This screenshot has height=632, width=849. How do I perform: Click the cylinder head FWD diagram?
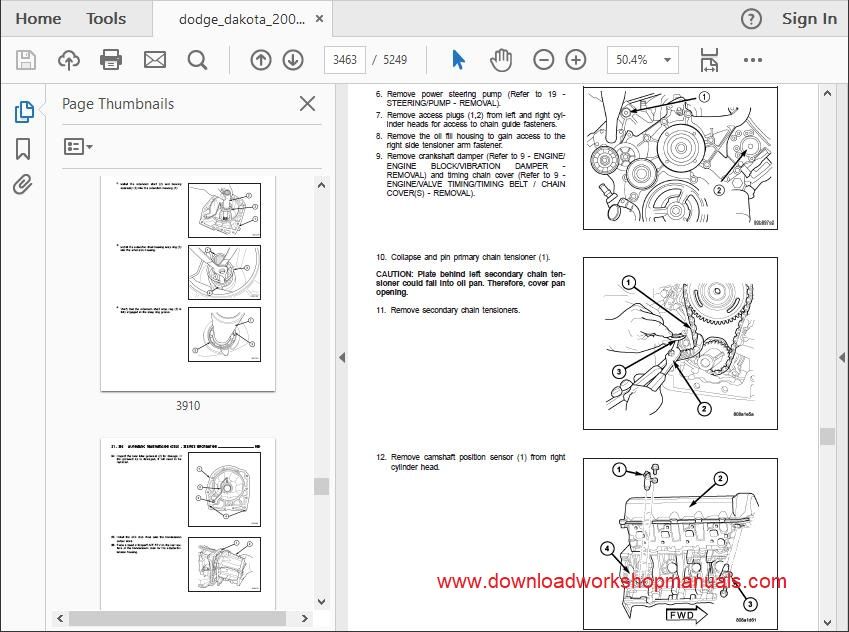pyautogui.click(x=680, y=543)
